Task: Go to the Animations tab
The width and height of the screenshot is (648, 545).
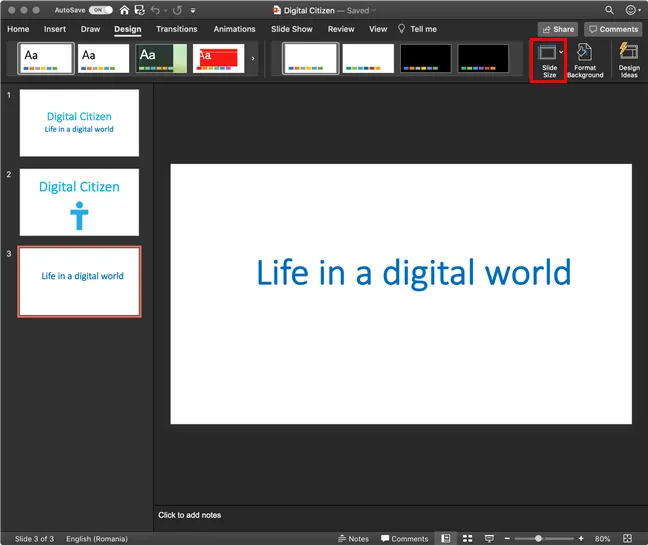Action: 234,29
